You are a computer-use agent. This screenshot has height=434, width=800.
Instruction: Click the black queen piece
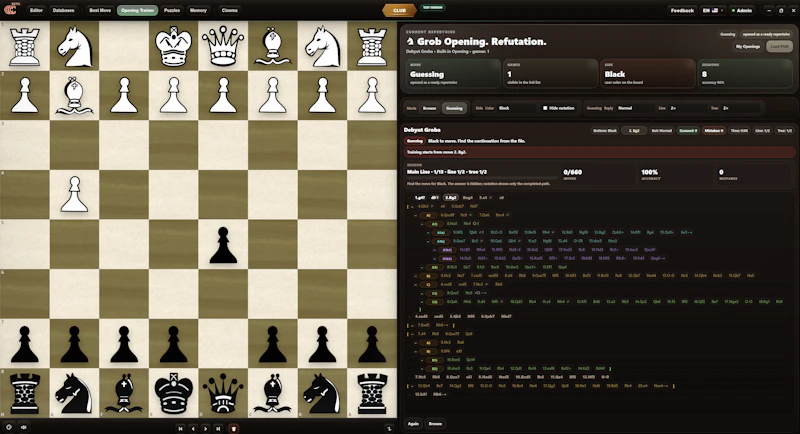click(x=223, y=393)
